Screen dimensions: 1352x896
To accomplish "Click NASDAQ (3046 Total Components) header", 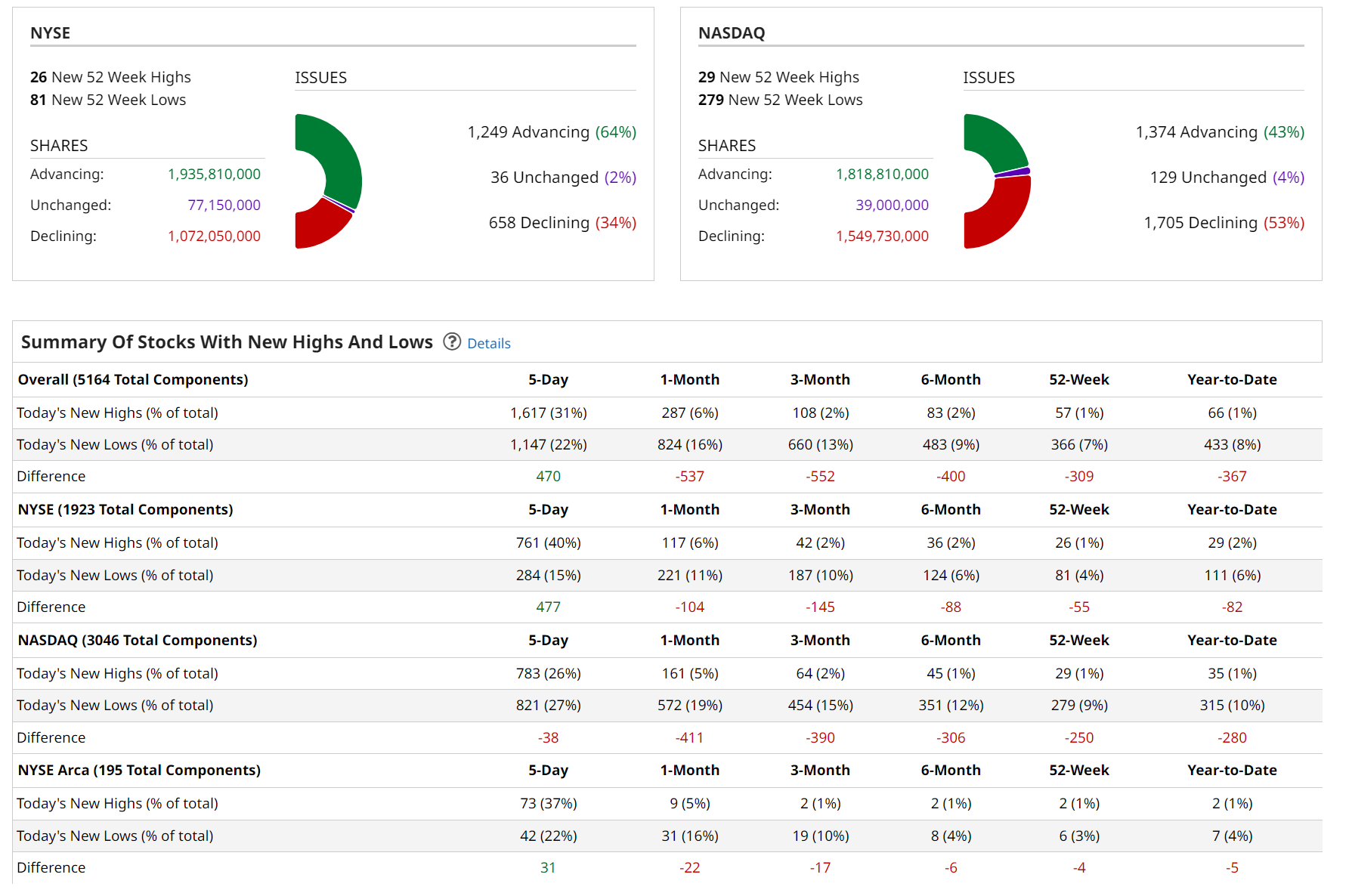I will point(138,641).
